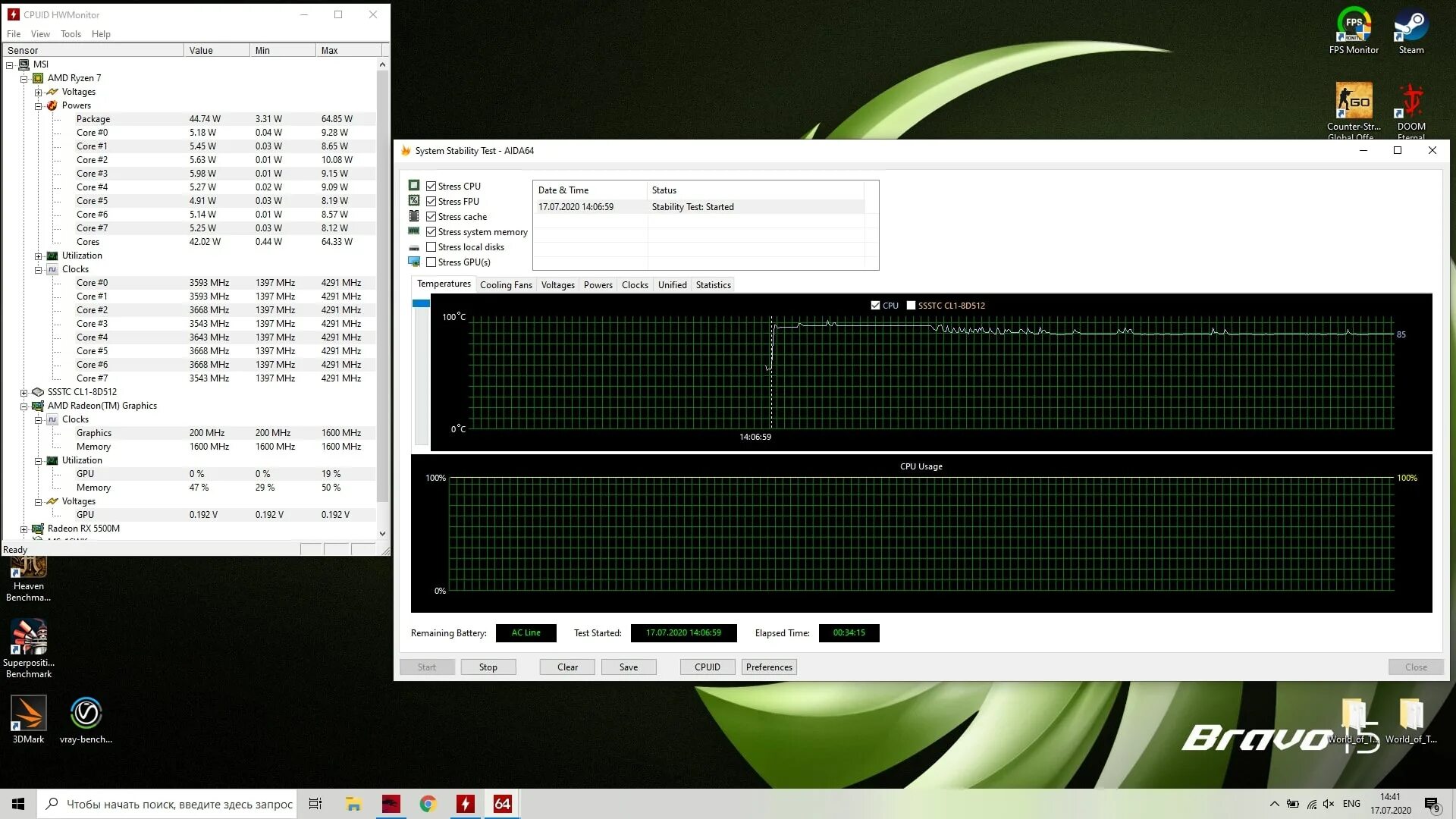Click the Stress system memory RAM icon
The image size is (1456, 819).
414,231
